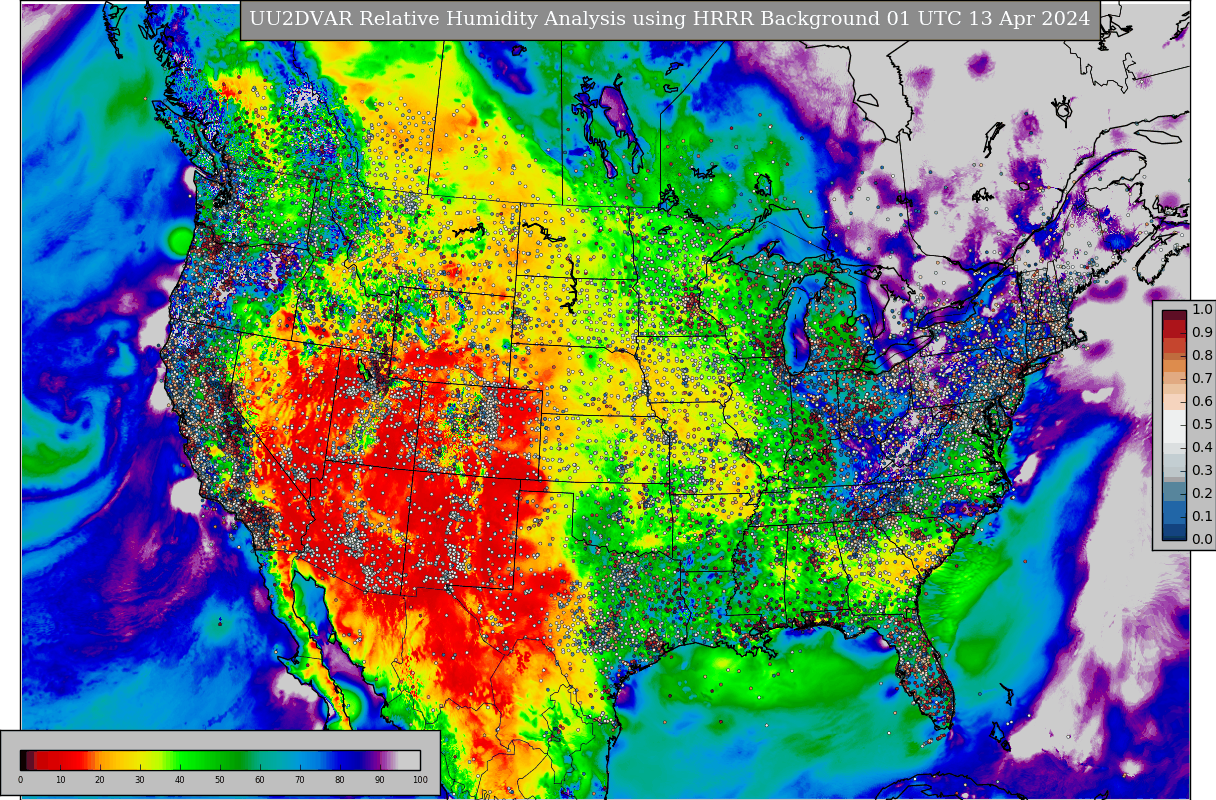The height and width of the screenshot is (800, 1216).
Task: Pick the darkest blue swatch at legend bottom
Action: 1174,531
